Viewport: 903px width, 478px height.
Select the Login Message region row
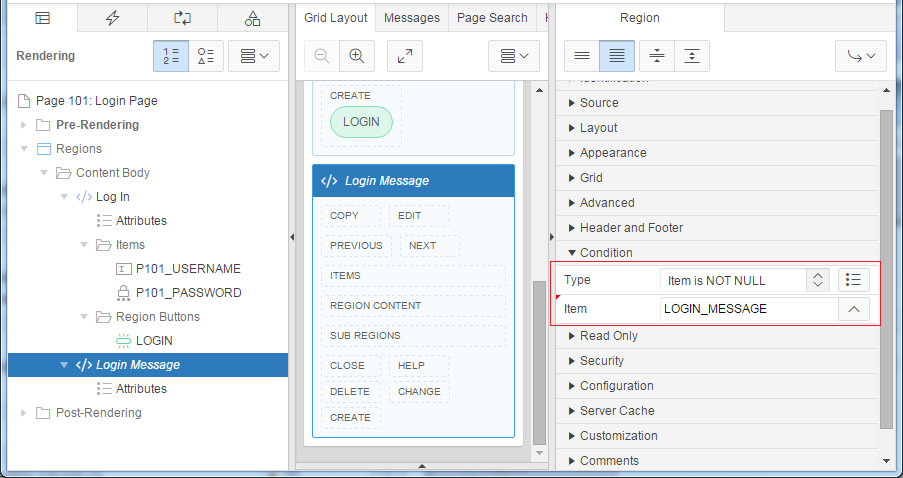[x=148, y=365]
